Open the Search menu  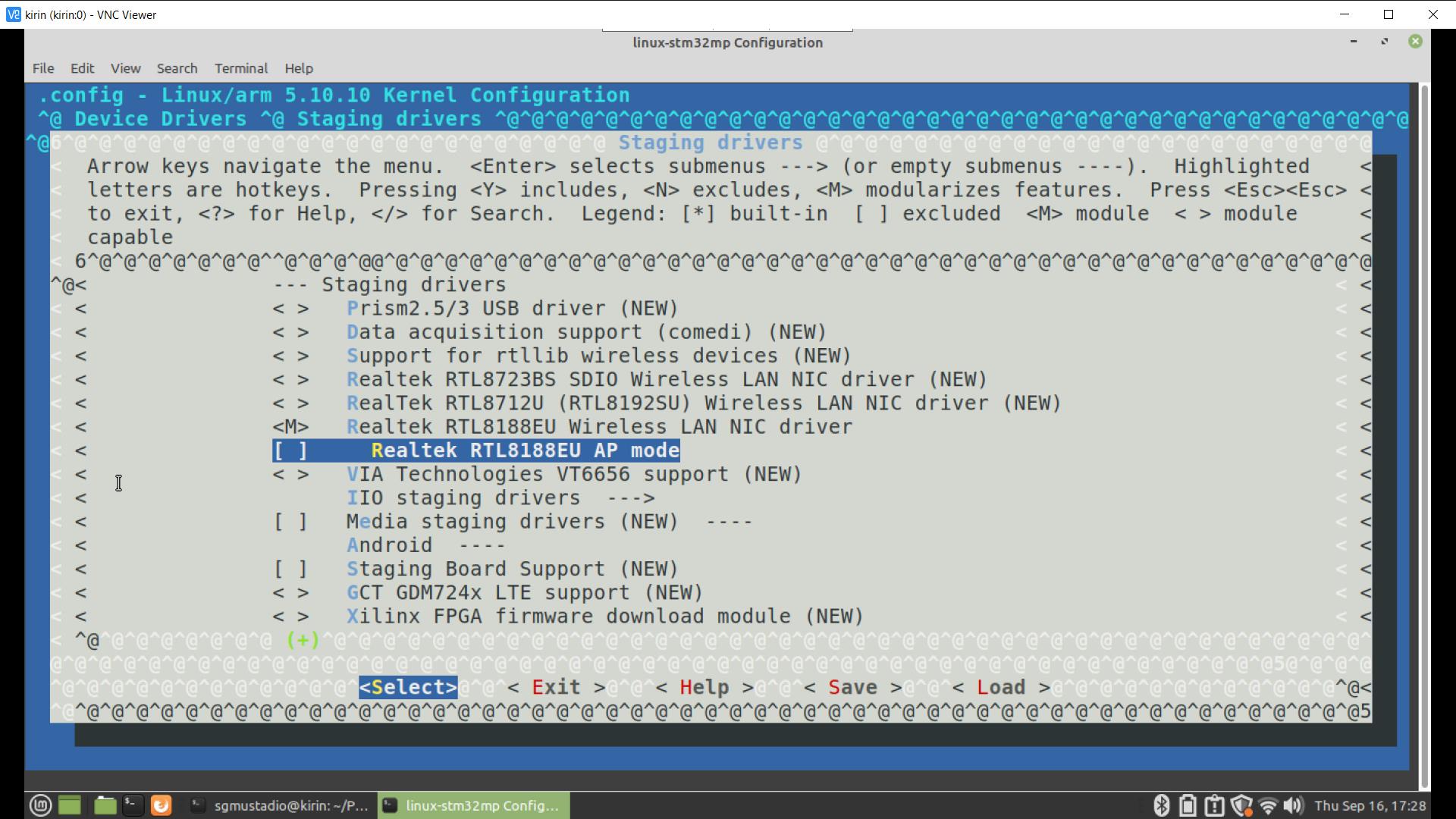(x=177, y=68)
